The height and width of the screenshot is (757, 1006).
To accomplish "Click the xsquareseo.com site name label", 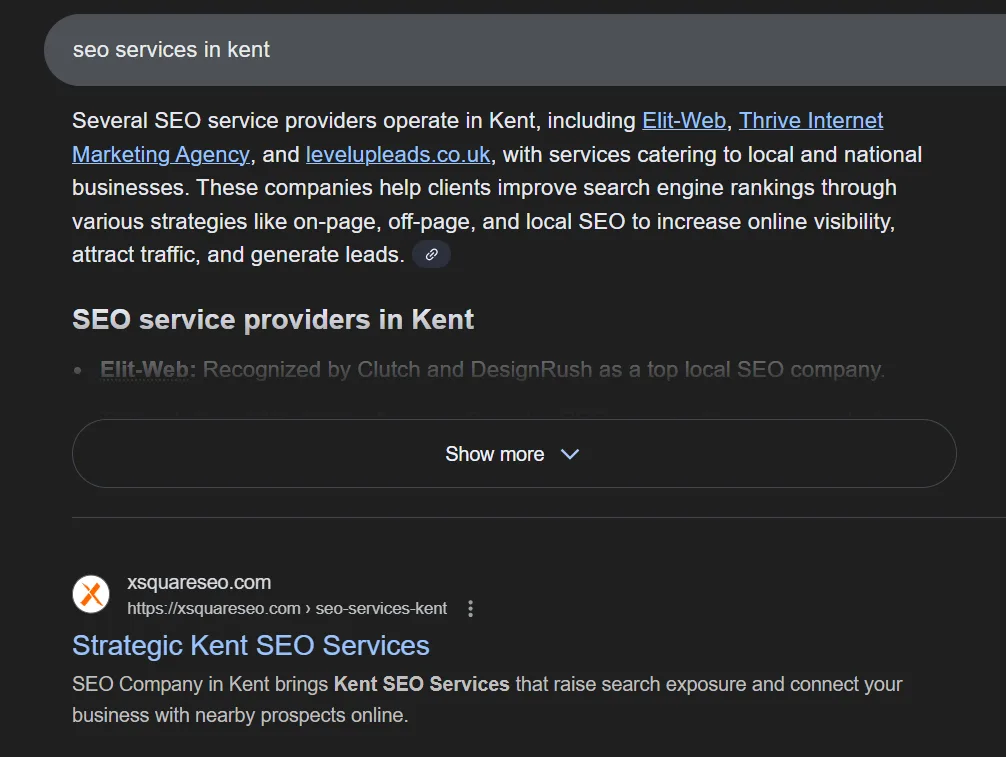I will pos(199,582).
